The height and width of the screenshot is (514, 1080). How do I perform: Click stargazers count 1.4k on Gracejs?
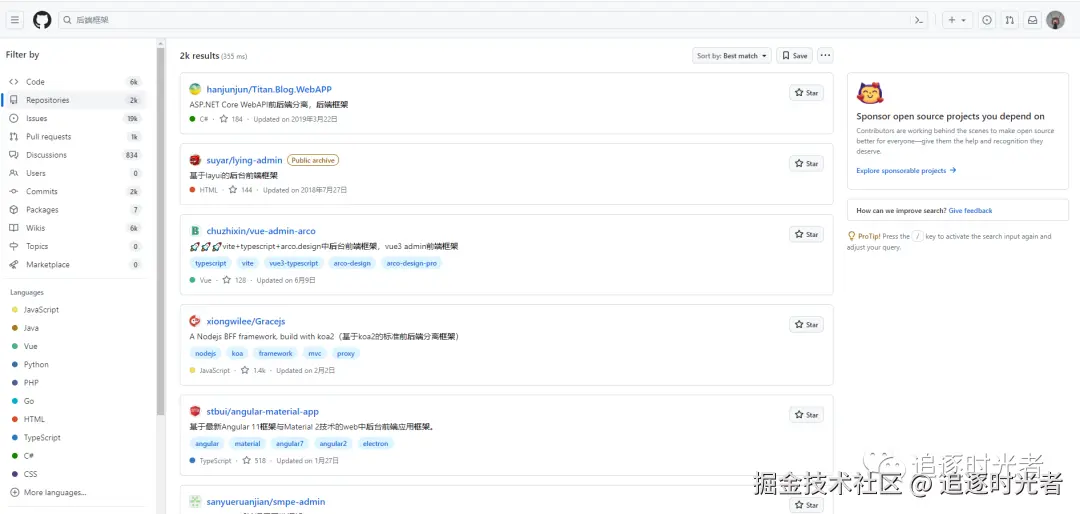pos(253,370)
